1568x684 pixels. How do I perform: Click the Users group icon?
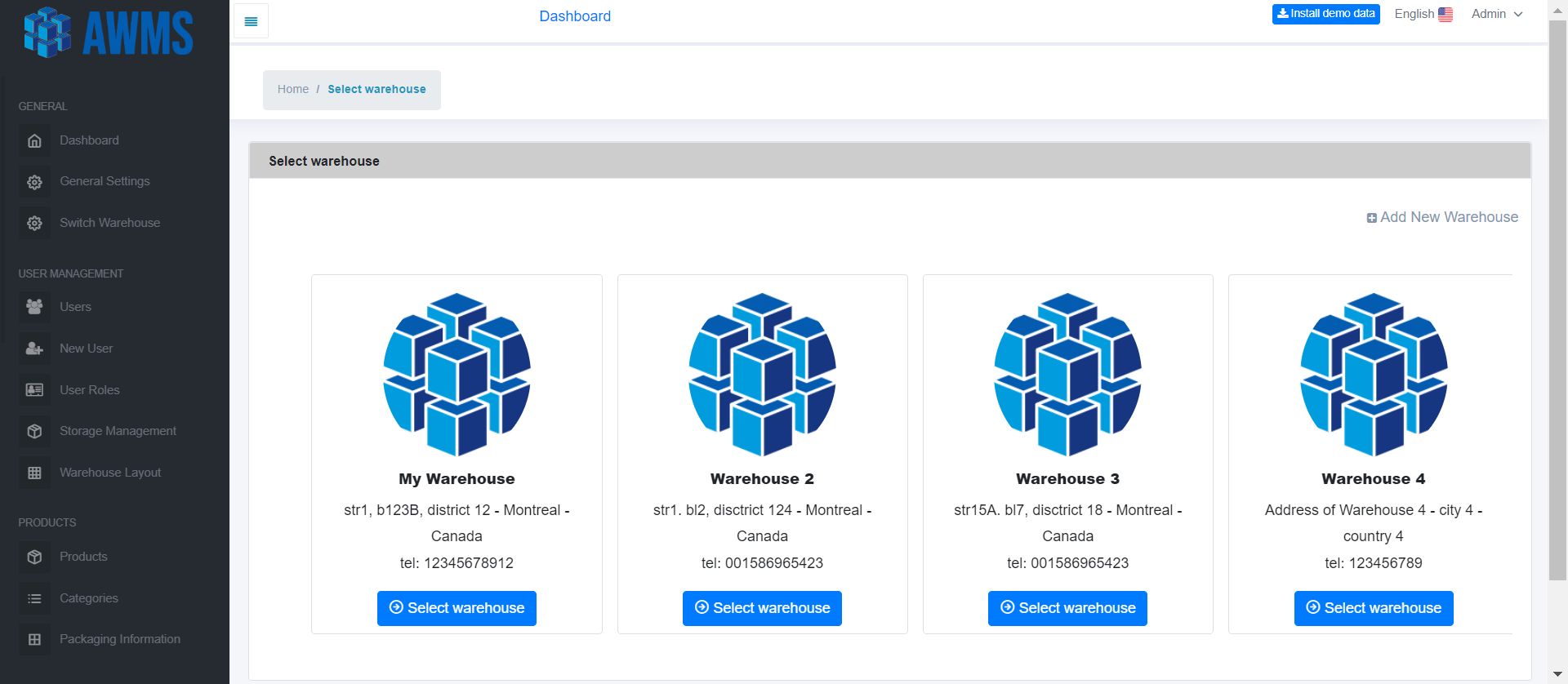coord(34,307)
